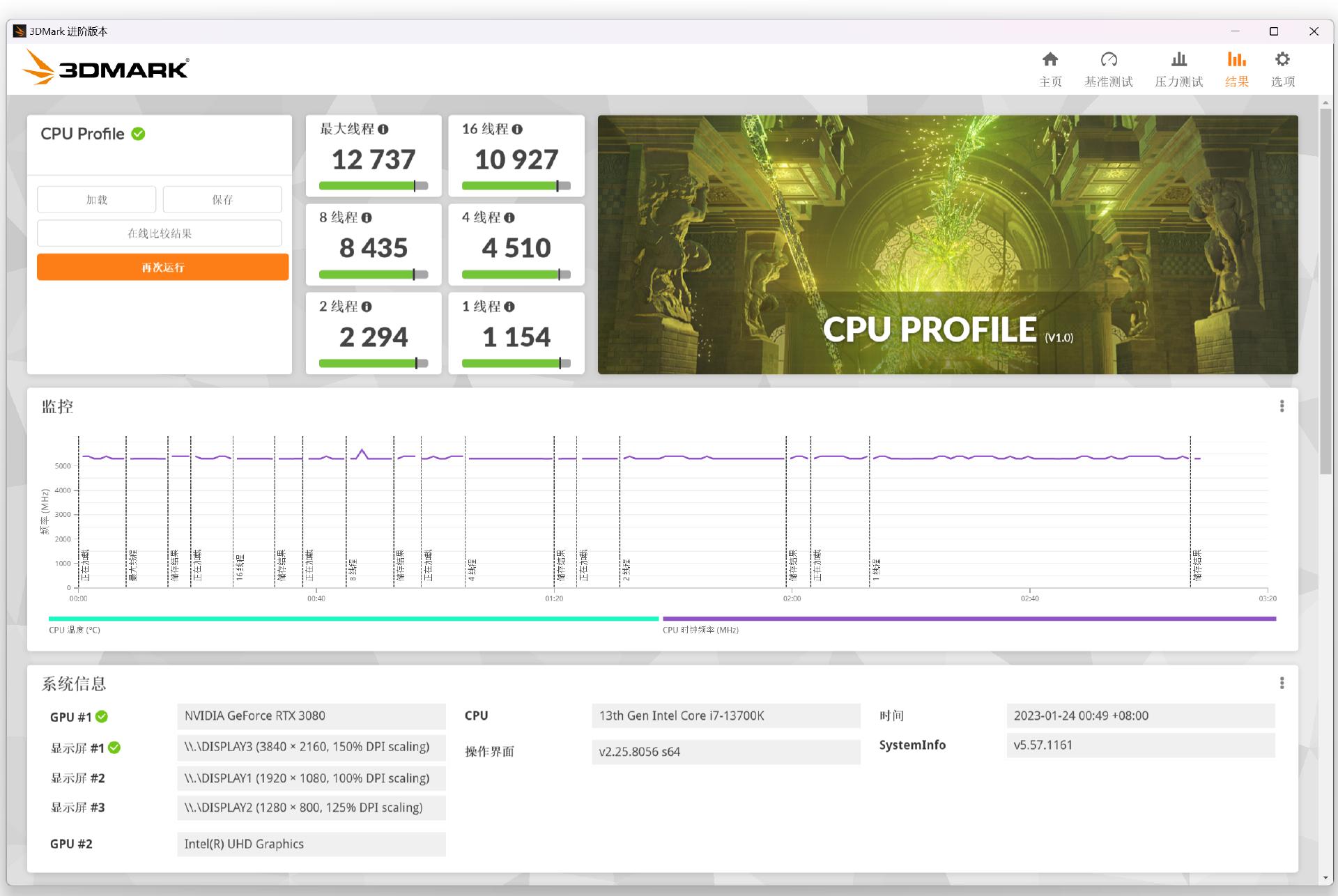The height and width of the screenshot is (896, 1338).
Task: Click green check beside GPU #1
Action: click(x=102, y=716)
